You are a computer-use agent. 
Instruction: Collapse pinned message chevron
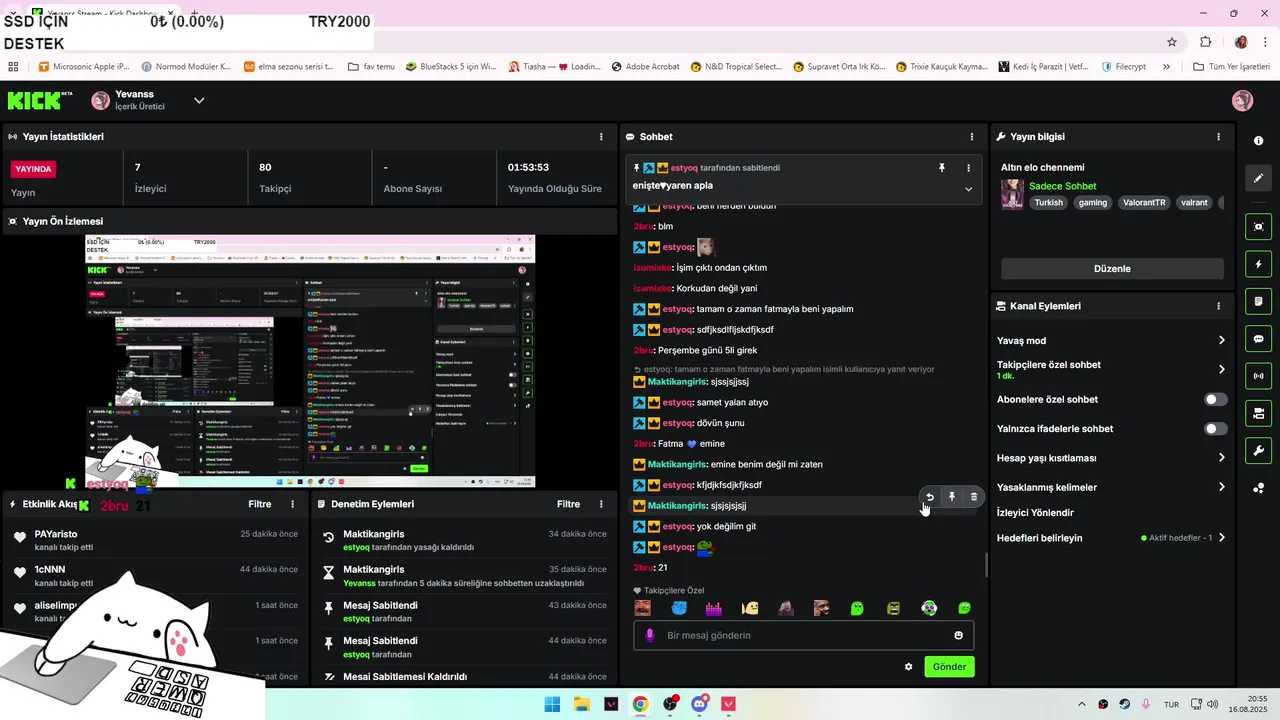coord(968,189)
